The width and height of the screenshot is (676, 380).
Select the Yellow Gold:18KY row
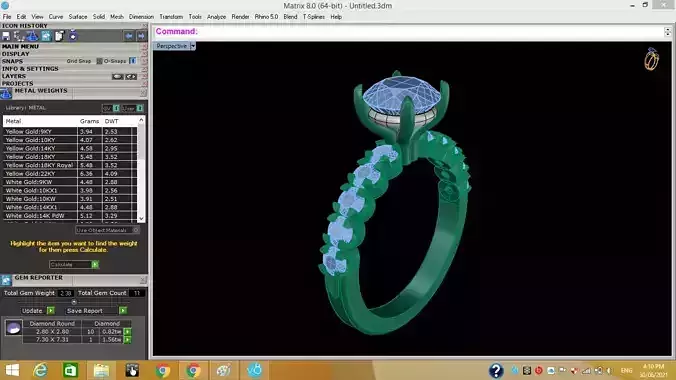(69, 157)
